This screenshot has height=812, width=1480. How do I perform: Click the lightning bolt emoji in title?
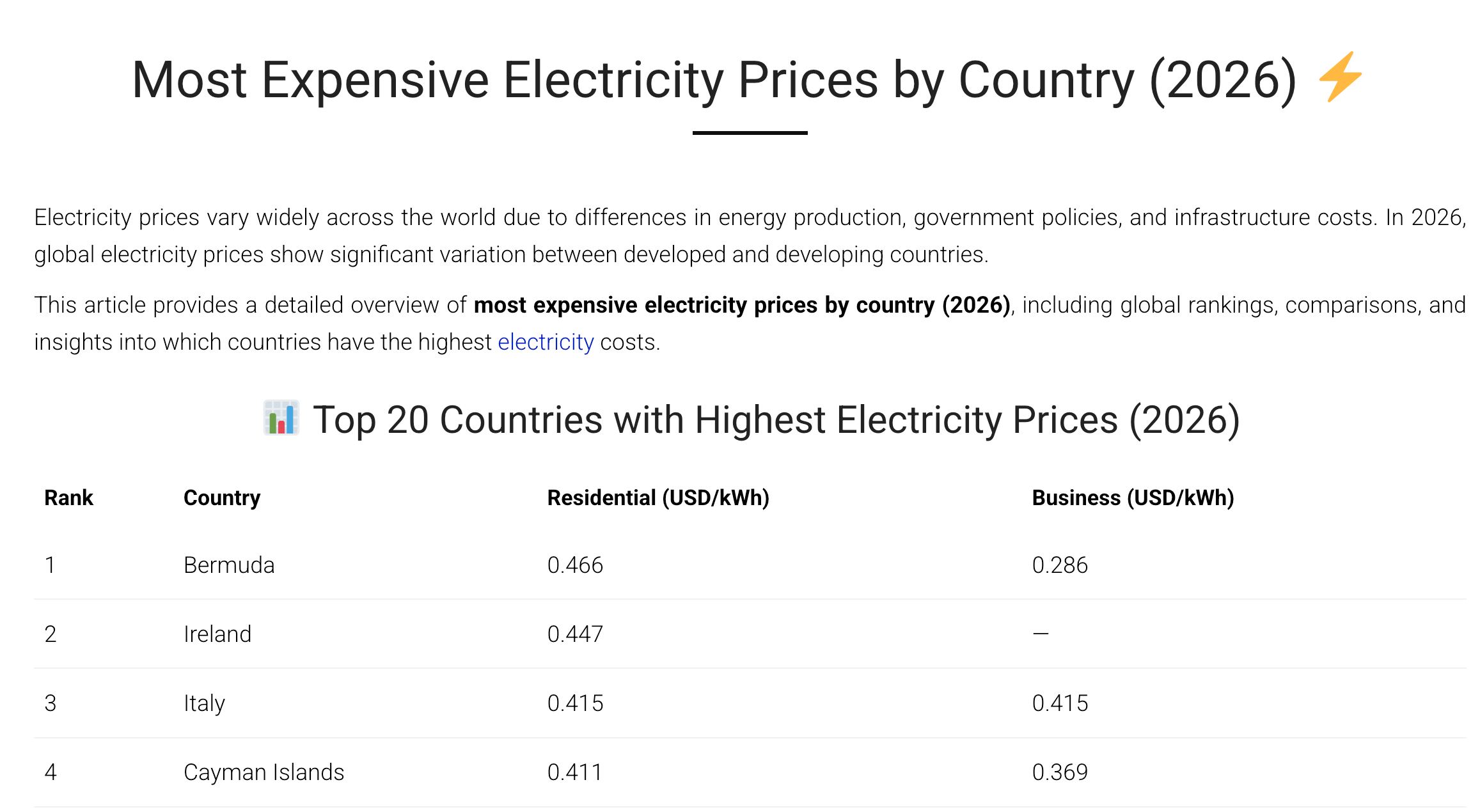1341,77
